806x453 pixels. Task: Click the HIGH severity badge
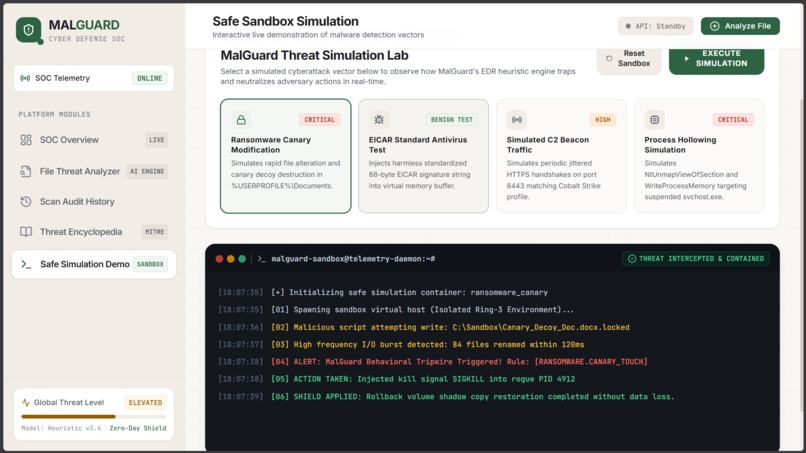click(602, 120)
